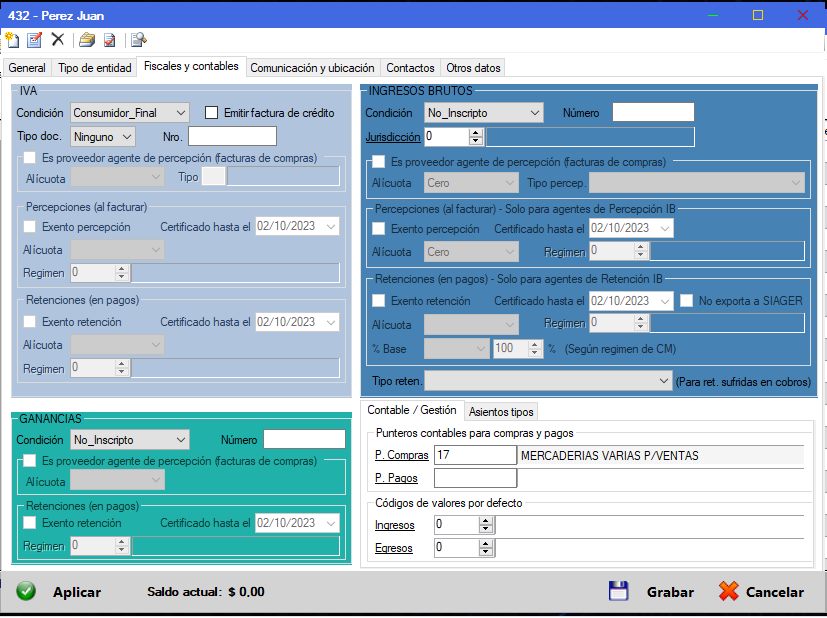Click the Egresos link

393,548
